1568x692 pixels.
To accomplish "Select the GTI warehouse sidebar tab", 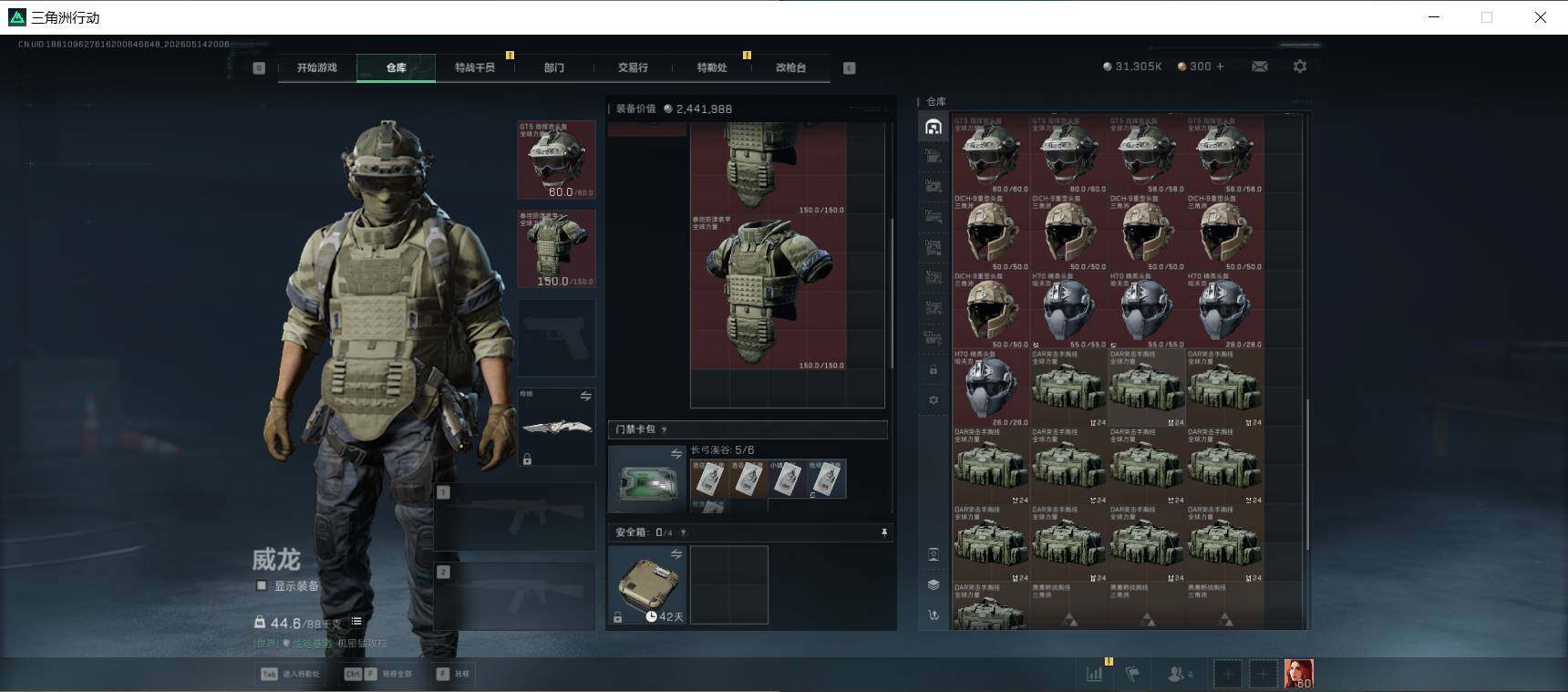I will (x=933, y=337).
